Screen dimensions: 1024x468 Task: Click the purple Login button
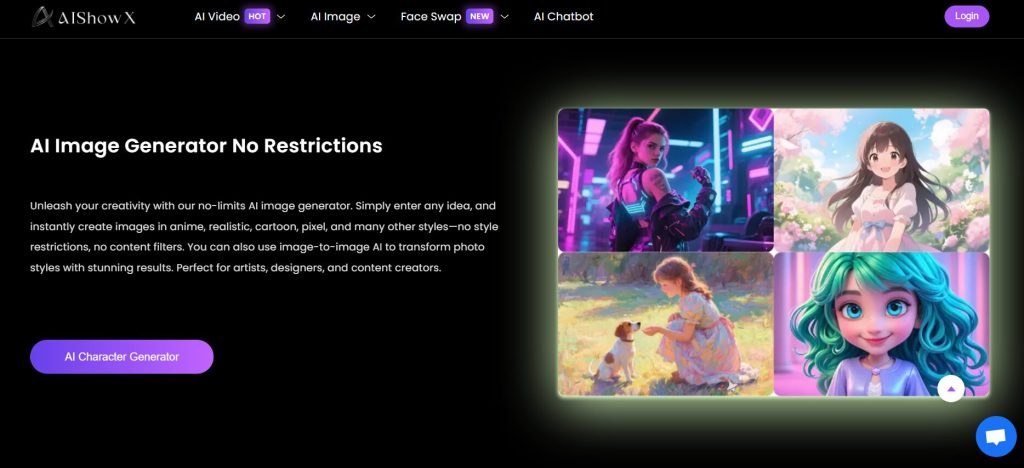tap(966, 16)
